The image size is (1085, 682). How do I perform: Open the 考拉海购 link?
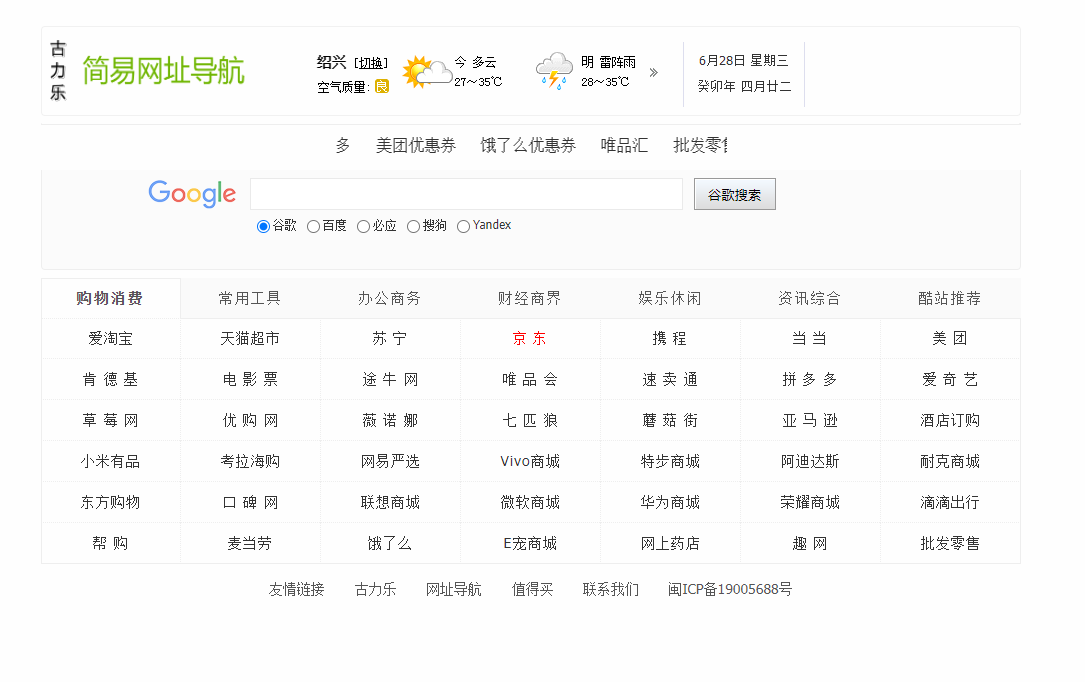pyautogui.click(x=250, y=461)
